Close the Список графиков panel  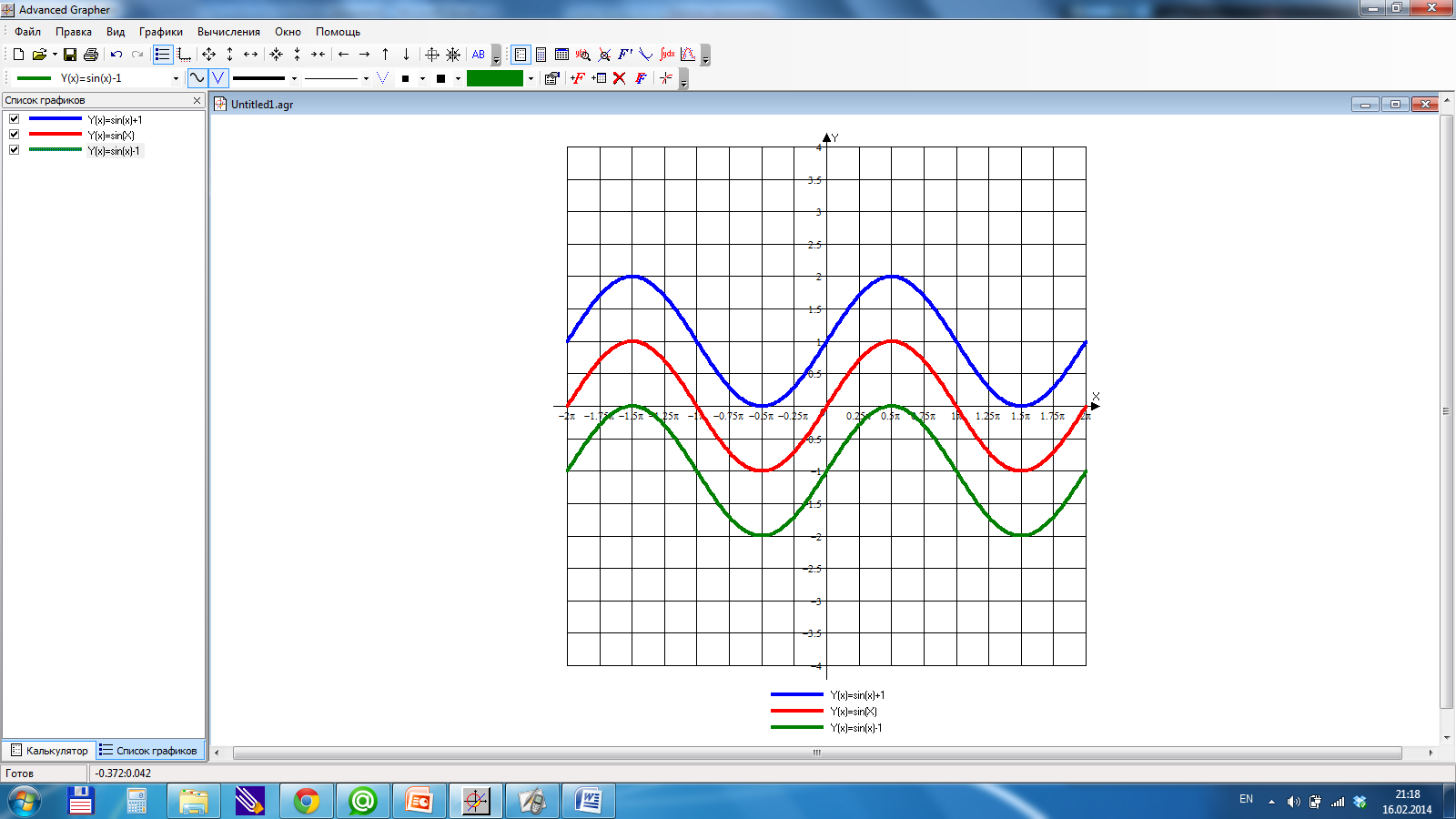pos(197,100)
